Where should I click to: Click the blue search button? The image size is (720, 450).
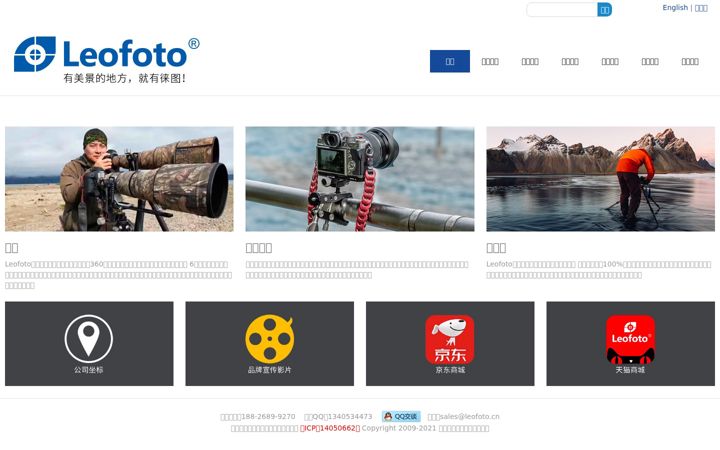(604, 10)
